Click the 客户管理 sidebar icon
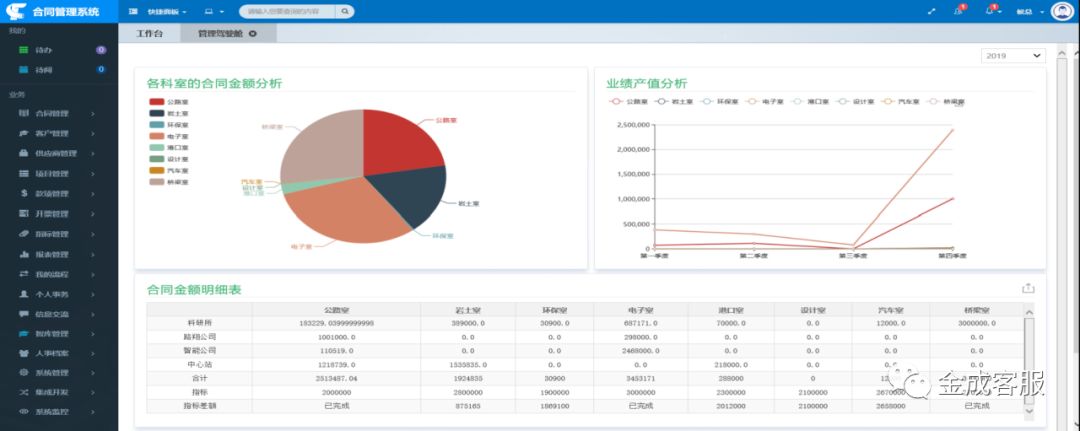 23,133
